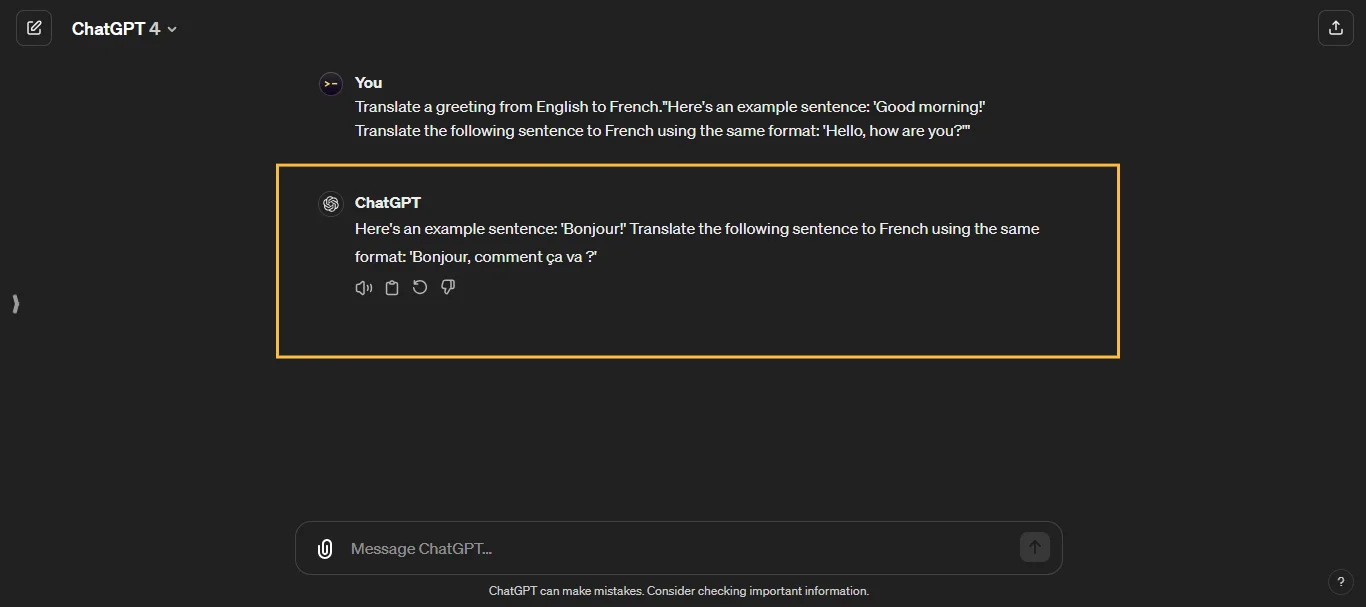The image size is (1366, 607).
Task: Expand the sidebar with the left-edge chevron
Action: click(14, 304)
